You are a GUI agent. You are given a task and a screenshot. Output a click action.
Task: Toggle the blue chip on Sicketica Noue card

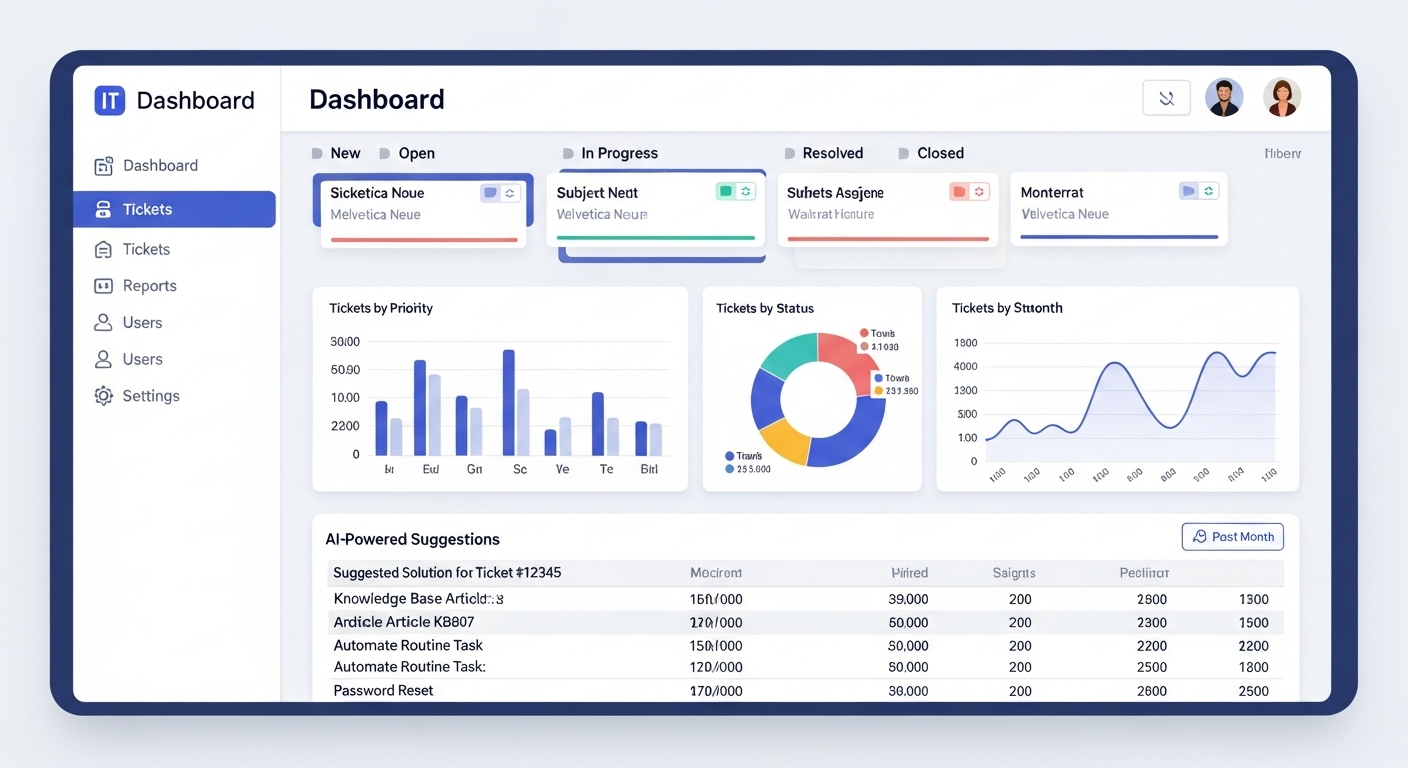[x=490, y=193]
